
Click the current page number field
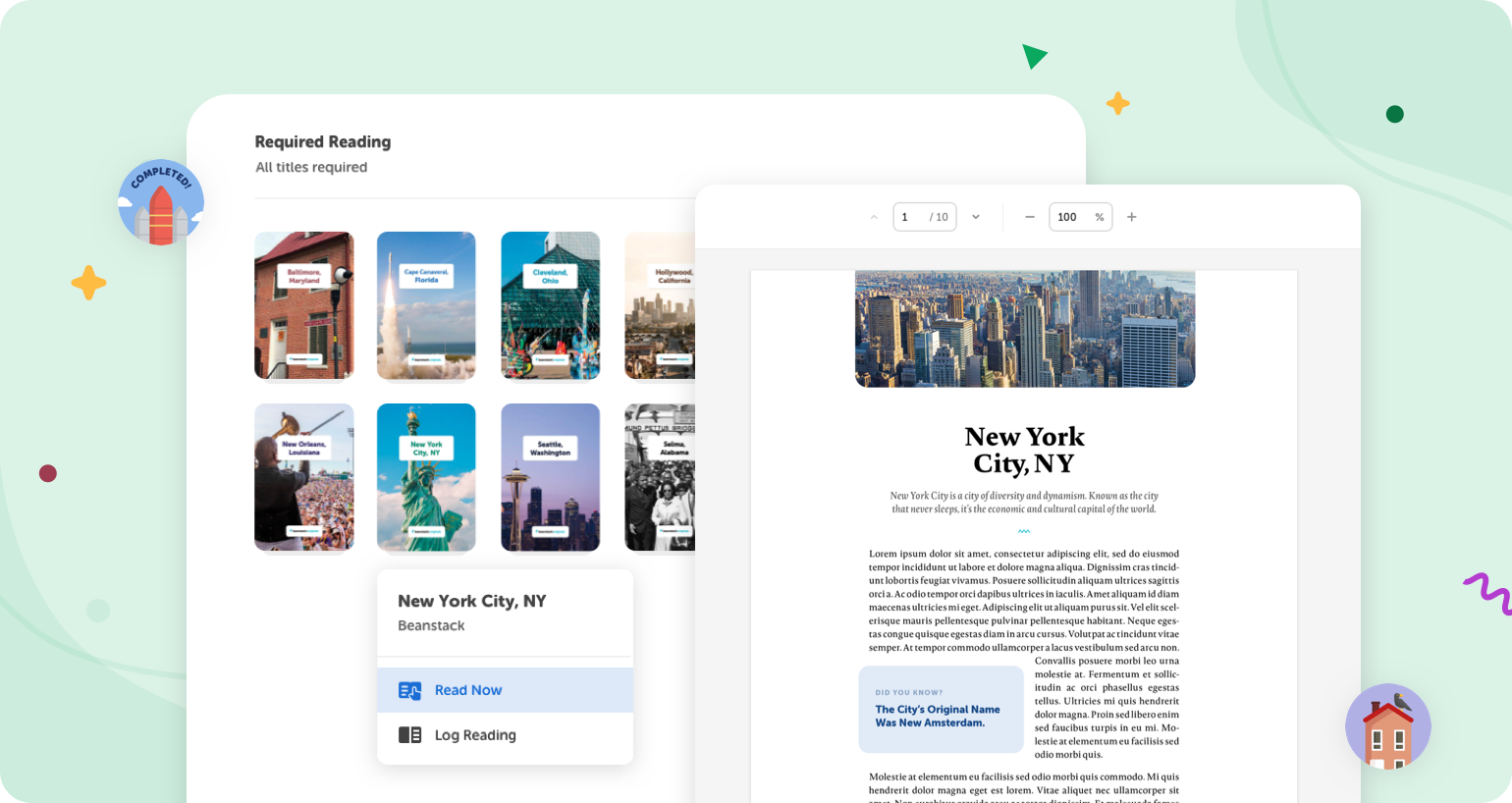(x=925, y=217)
